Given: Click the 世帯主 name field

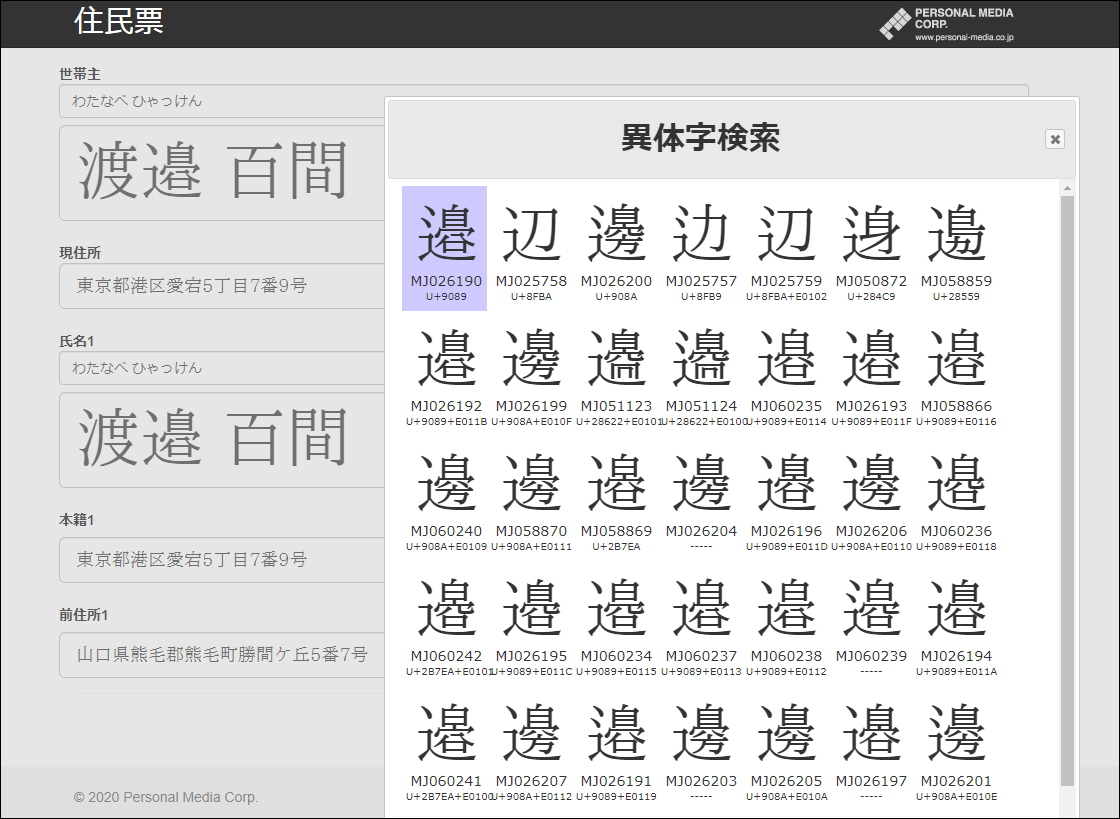Looking at the screenshot, I should 220,101.
